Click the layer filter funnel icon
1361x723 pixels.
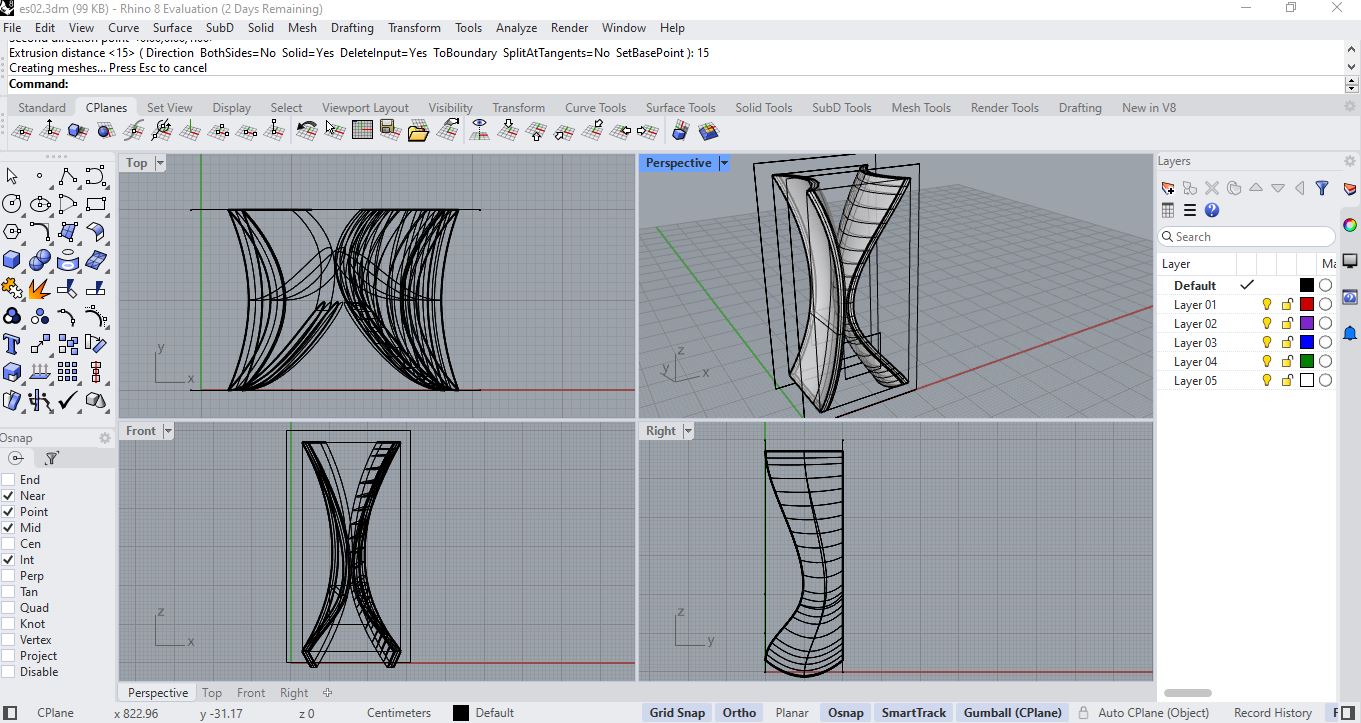tap(1321, 188)
